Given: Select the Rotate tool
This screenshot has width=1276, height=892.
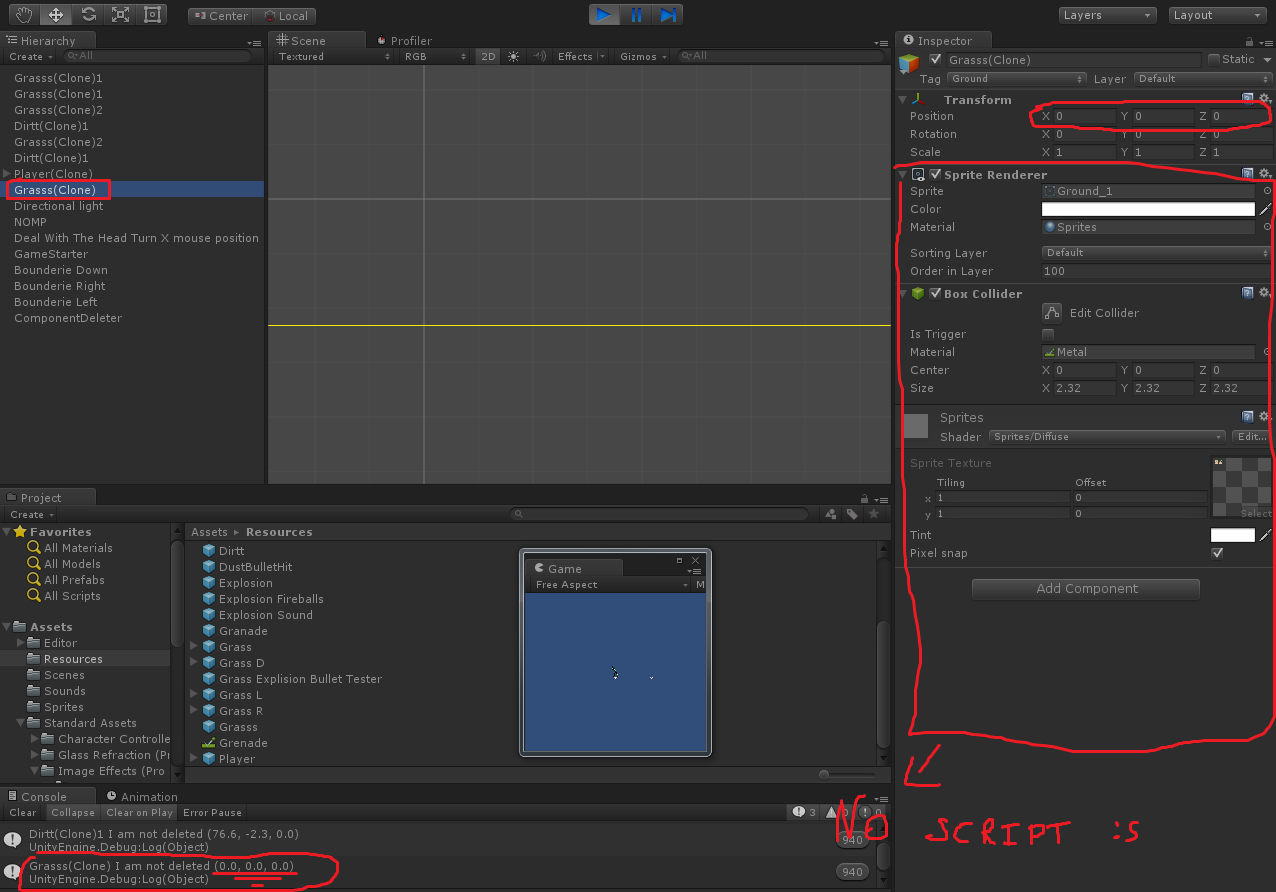Looking at the screenshot, I should click(88, 15).
